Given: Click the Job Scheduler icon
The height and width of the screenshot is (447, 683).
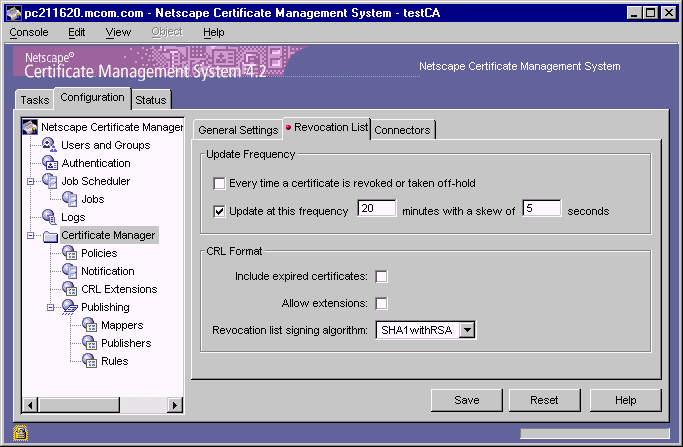Looking at the screenshot, I should pyautogui.click(x=50, y=181).
